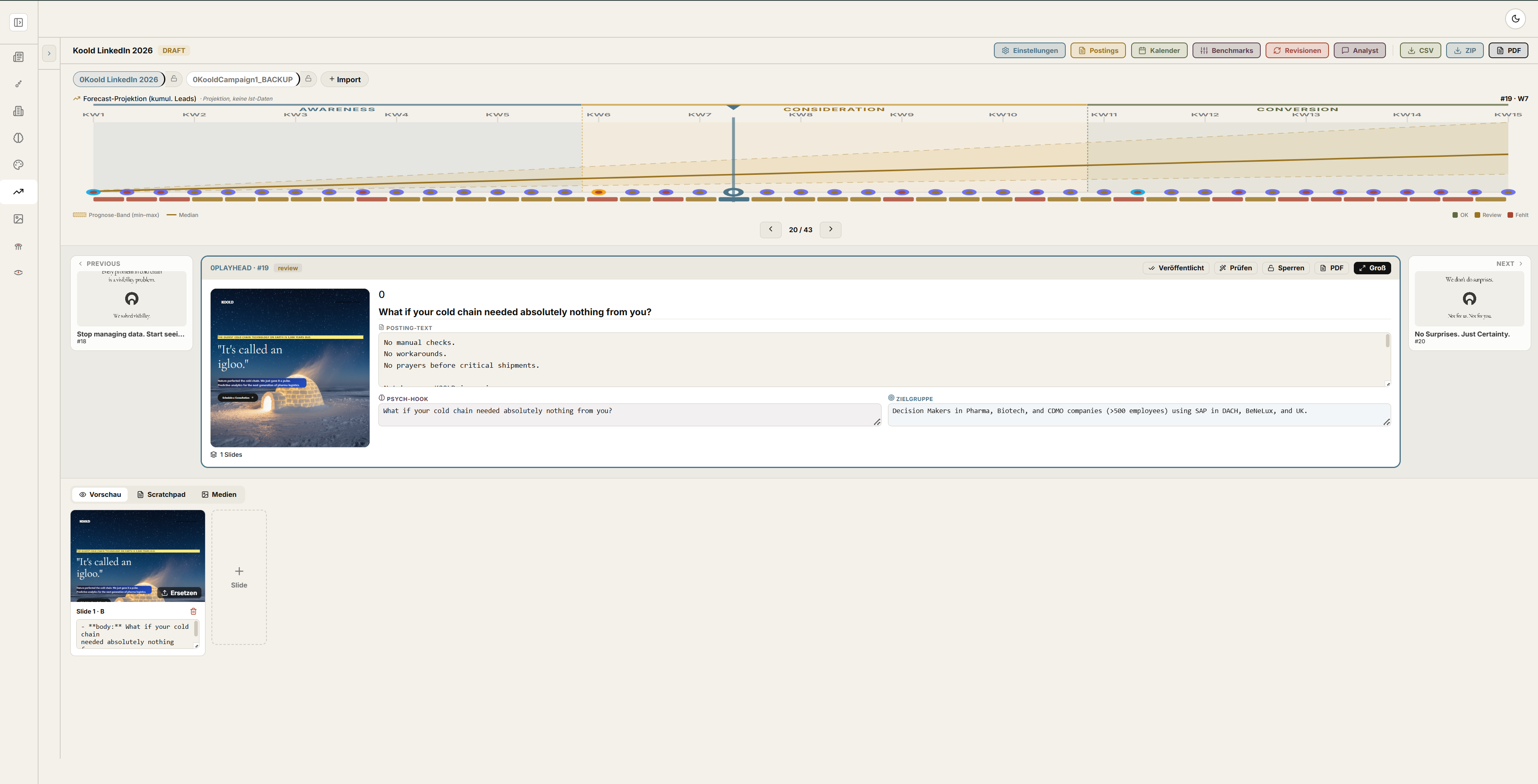Open the PREVIOUS post card #18

tap(131, 303)
